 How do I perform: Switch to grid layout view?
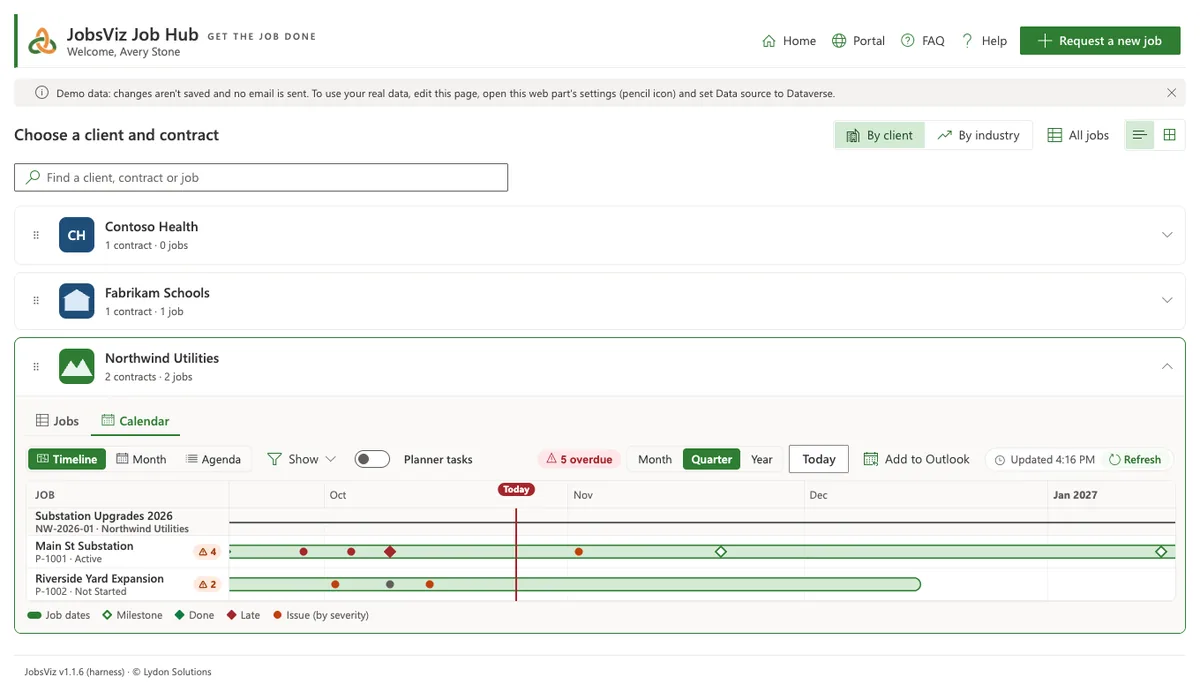1169,135
